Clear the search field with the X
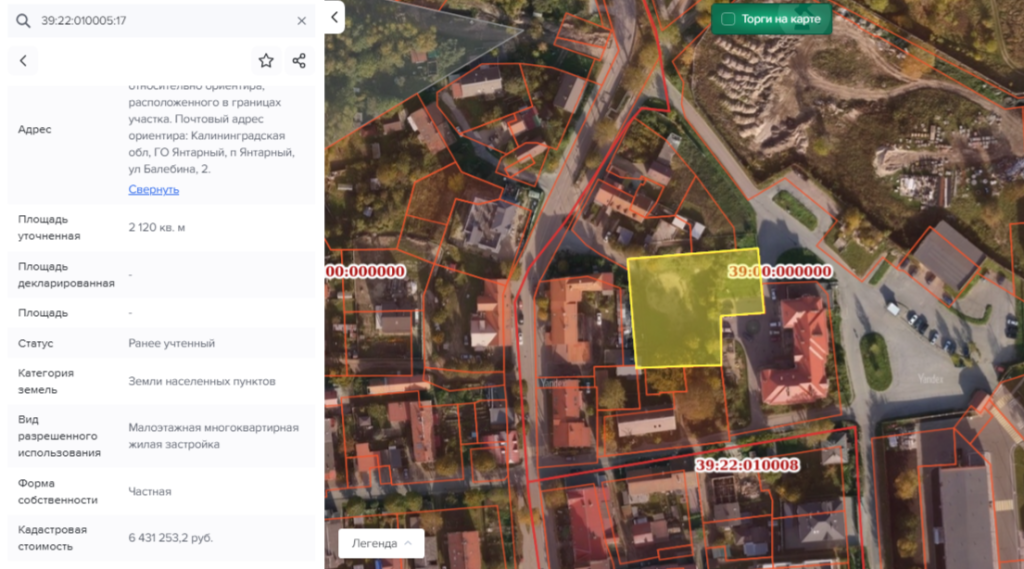 [x=302, y=20]
